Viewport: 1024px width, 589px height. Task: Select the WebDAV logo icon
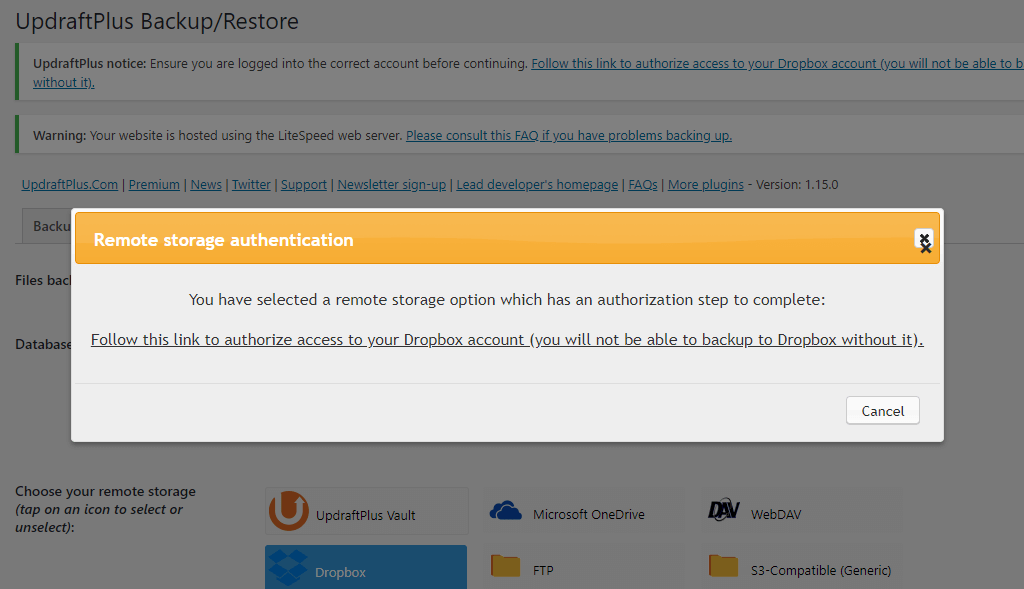coord(724,510)
